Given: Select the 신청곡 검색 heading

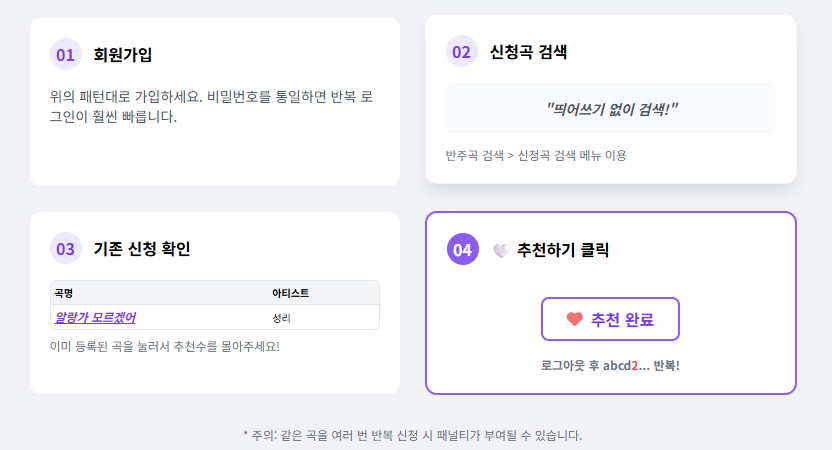Looking at the screenshot, I should pos(528,52).
